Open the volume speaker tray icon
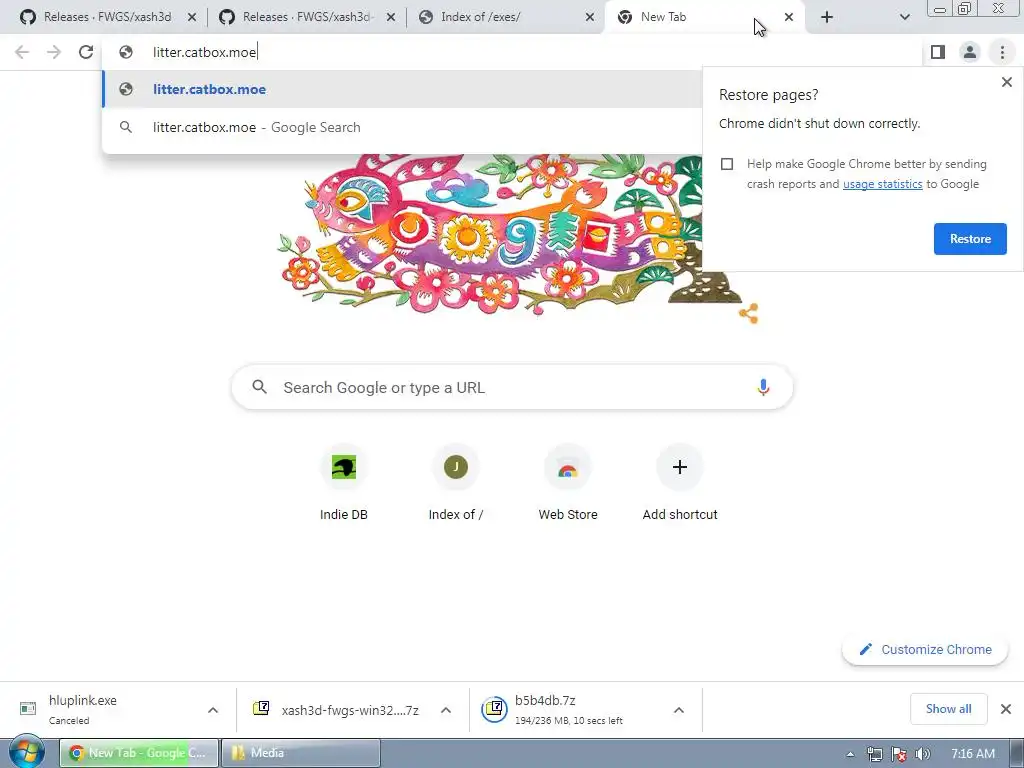Image resolution: width=1024 pixels, height=768 pixels. 922,754
